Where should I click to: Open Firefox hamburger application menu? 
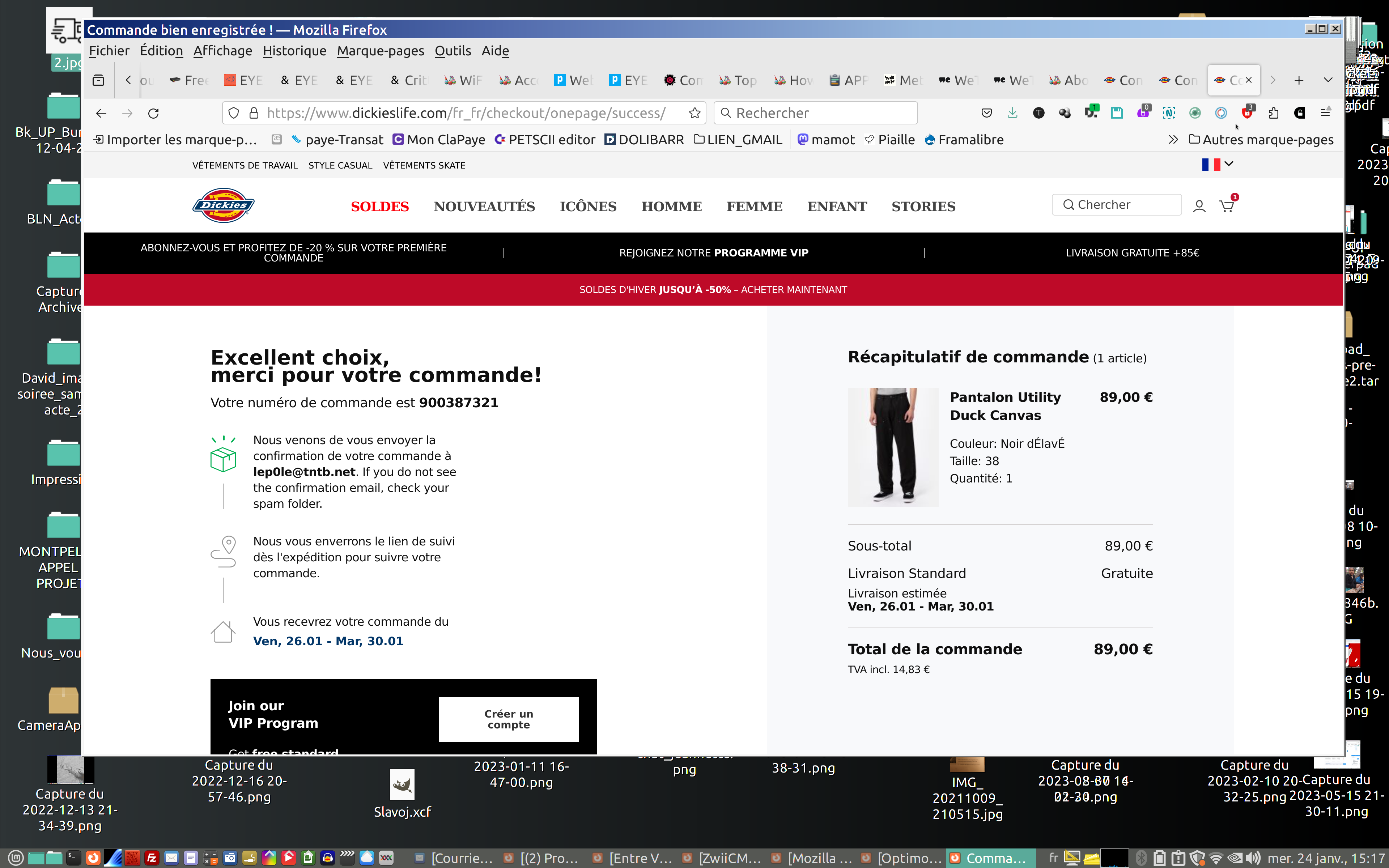point(1325,113)
